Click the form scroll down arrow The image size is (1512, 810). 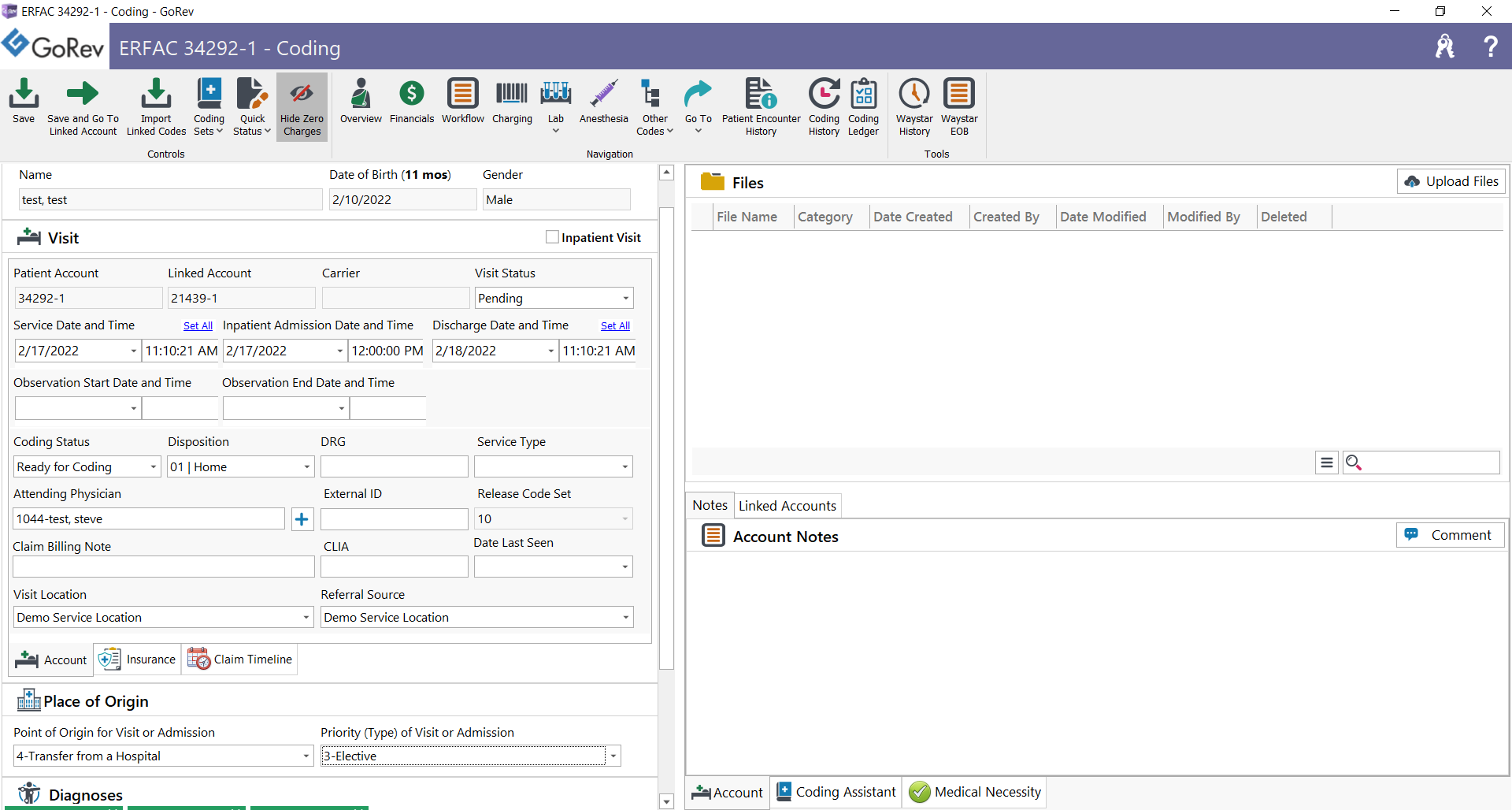(x=666, y=801)
